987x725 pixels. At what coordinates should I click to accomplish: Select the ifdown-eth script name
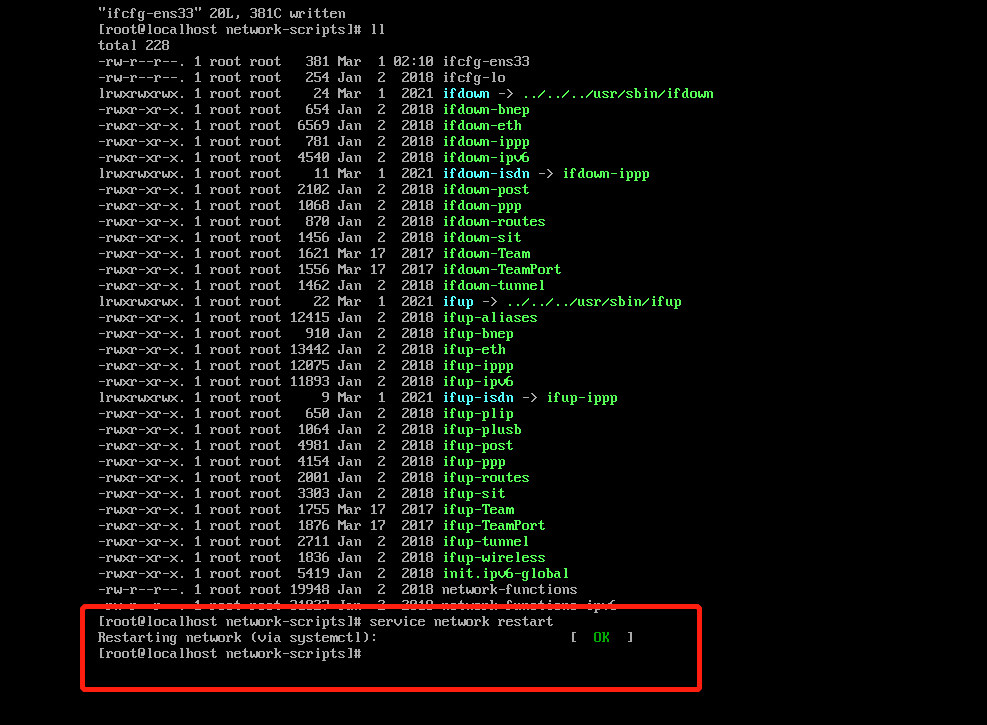482,125
